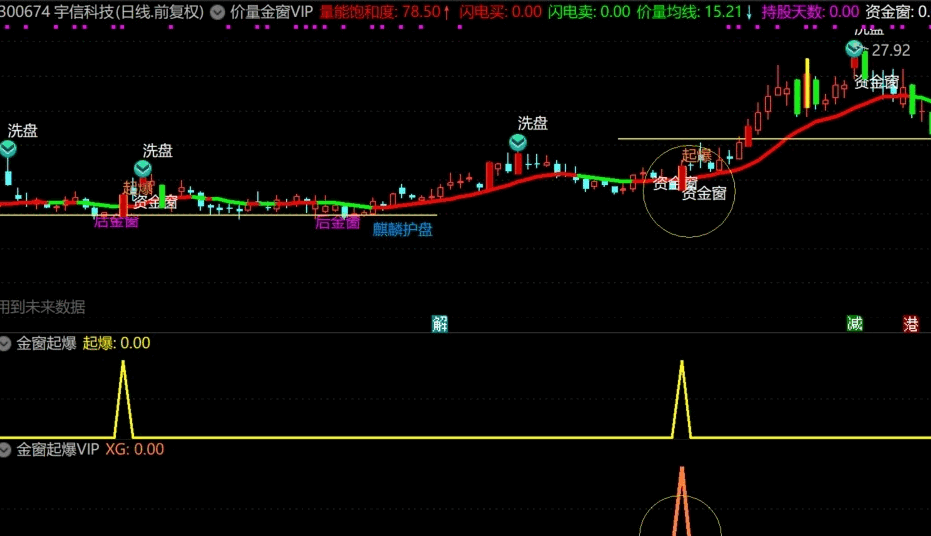
Task: Click the red 港 event marker
Action: [911, 323]
